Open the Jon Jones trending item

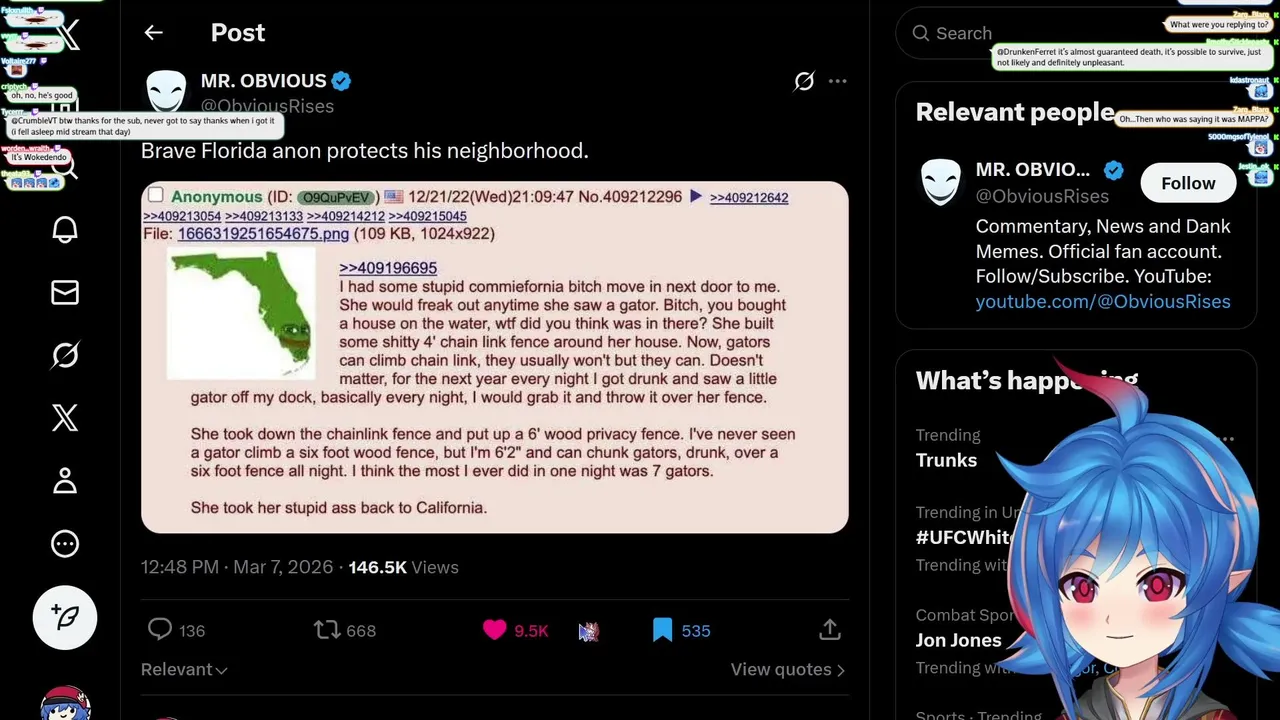click(958, 640)
